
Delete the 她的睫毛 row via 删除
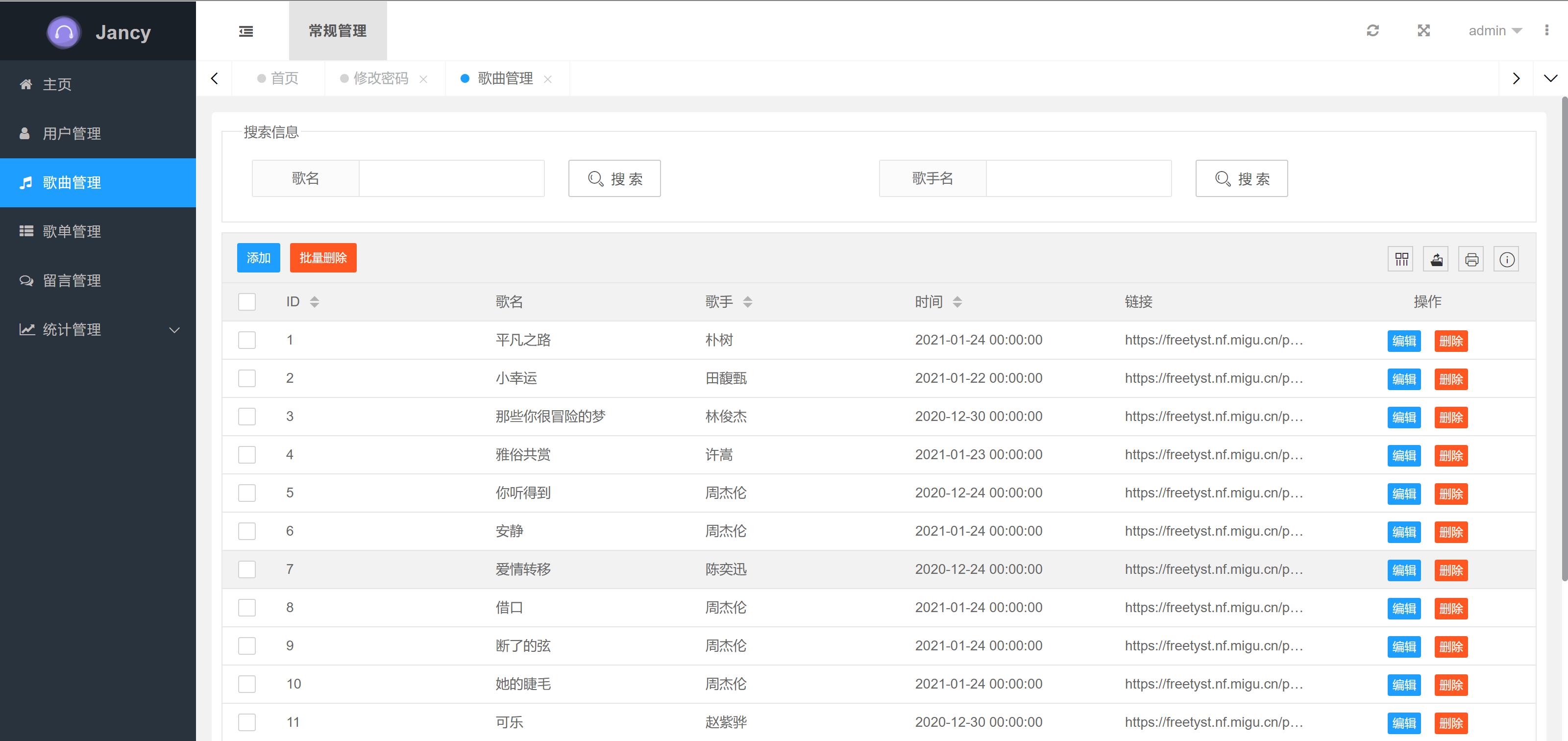1451,686
